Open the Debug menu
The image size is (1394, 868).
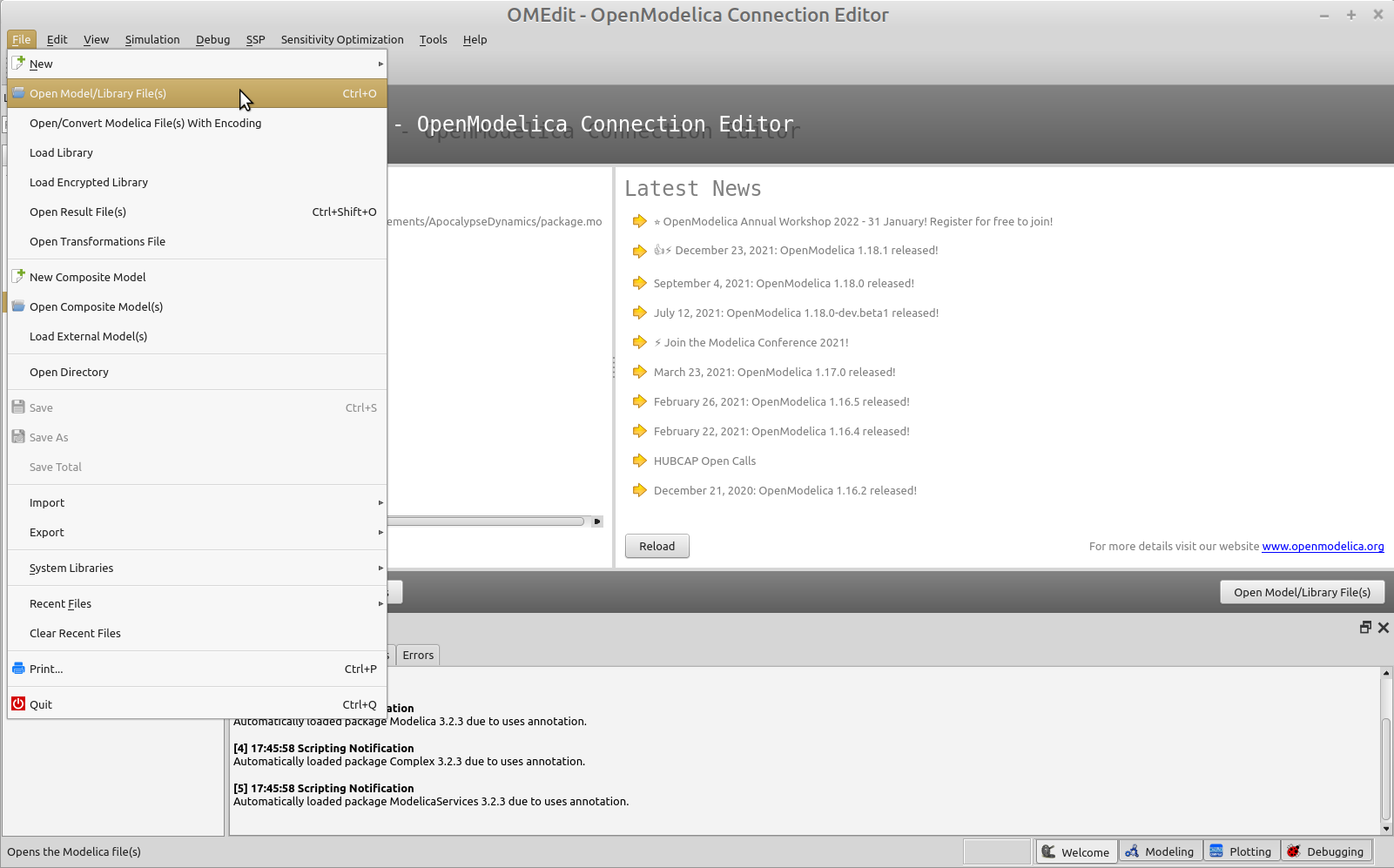[x=212, y=39]
